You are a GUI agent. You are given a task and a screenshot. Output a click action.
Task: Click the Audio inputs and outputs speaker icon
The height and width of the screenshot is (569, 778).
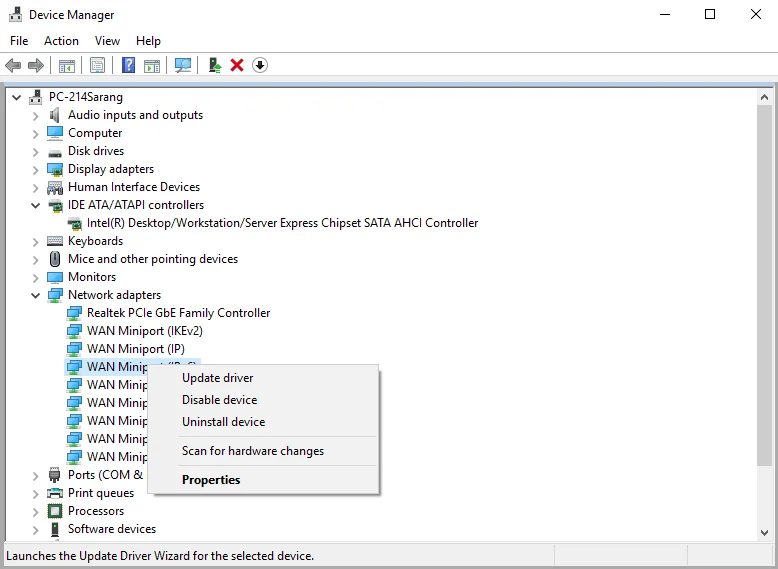click(55, 115)
